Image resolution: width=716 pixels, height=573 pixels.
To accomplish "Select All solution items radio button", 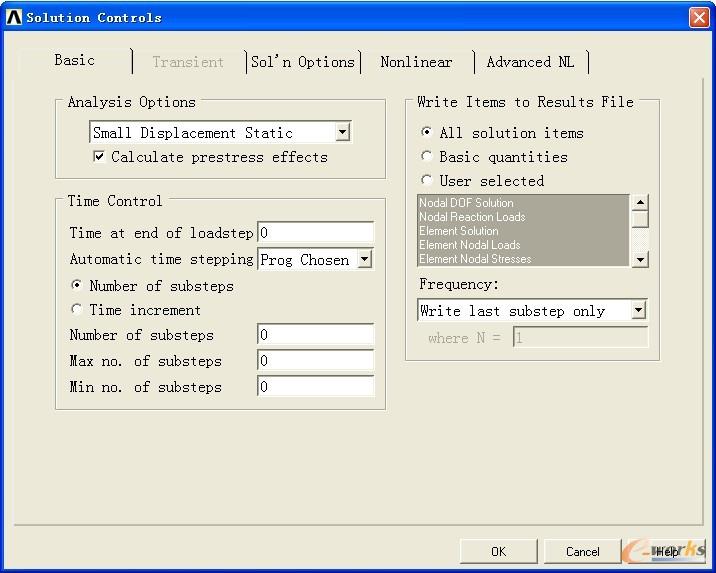I will (427, 132).
